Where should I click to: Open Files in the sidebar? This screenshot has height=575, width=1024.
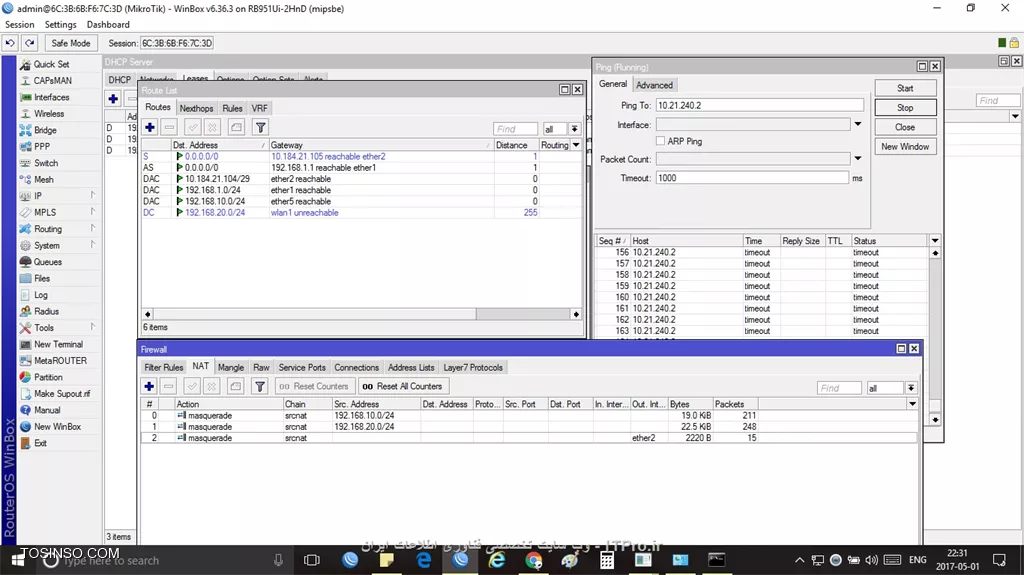(x=42, y=278)
